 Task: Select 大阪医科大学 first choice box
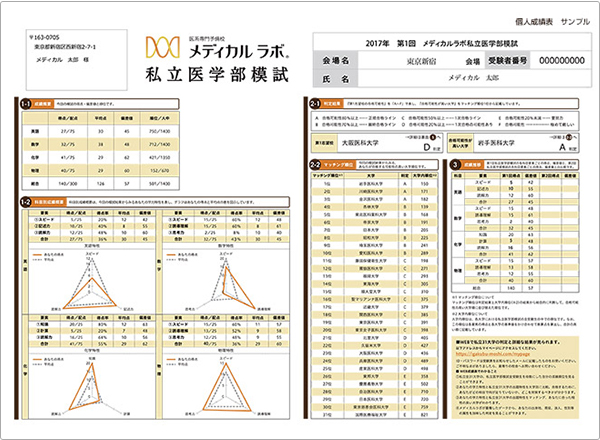point(370,142)
